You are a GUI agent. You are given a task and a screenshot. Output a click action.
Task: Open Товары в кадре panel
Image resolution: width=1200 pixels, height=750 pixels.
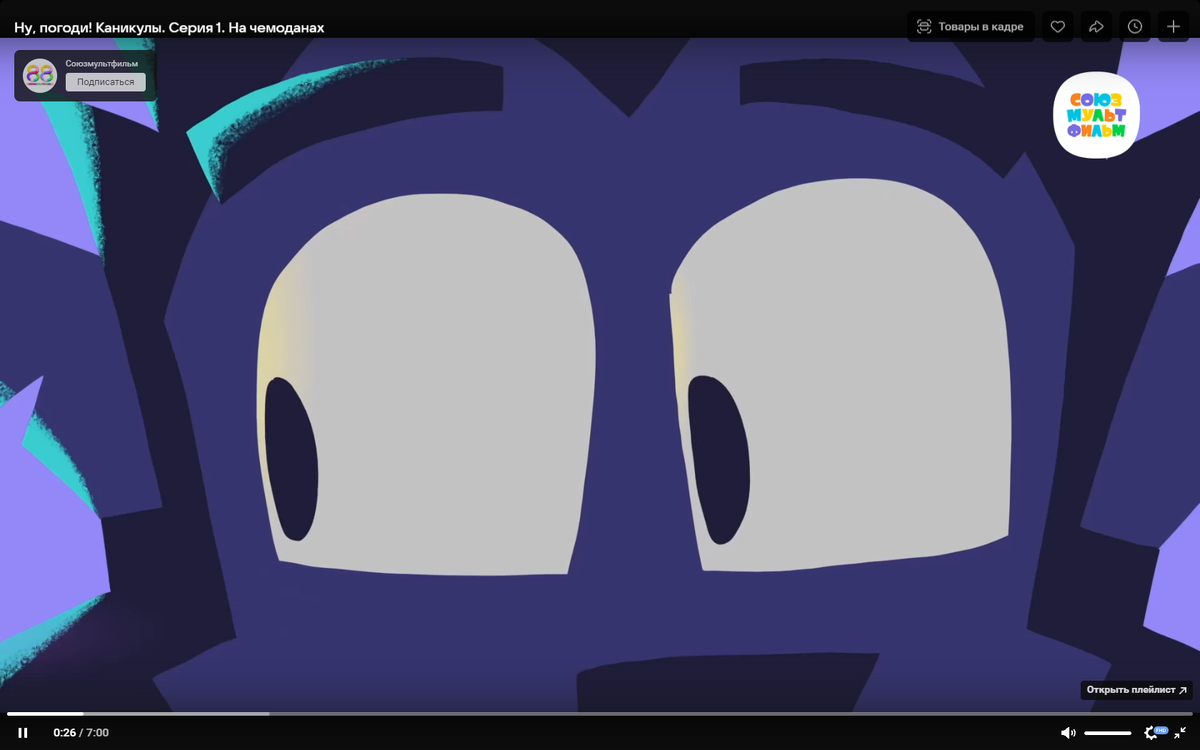coord(971,27)
